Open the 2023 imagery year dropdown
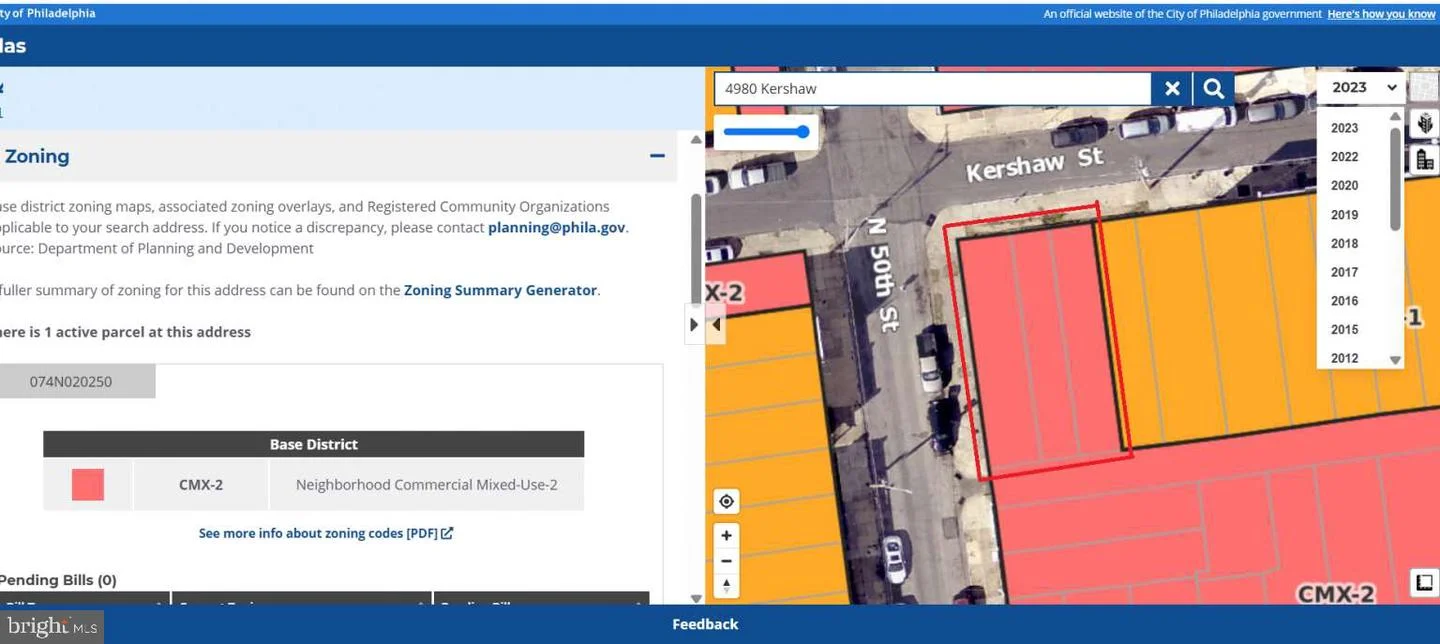This screenshot has height=644, width=1440. point(1361,87)
